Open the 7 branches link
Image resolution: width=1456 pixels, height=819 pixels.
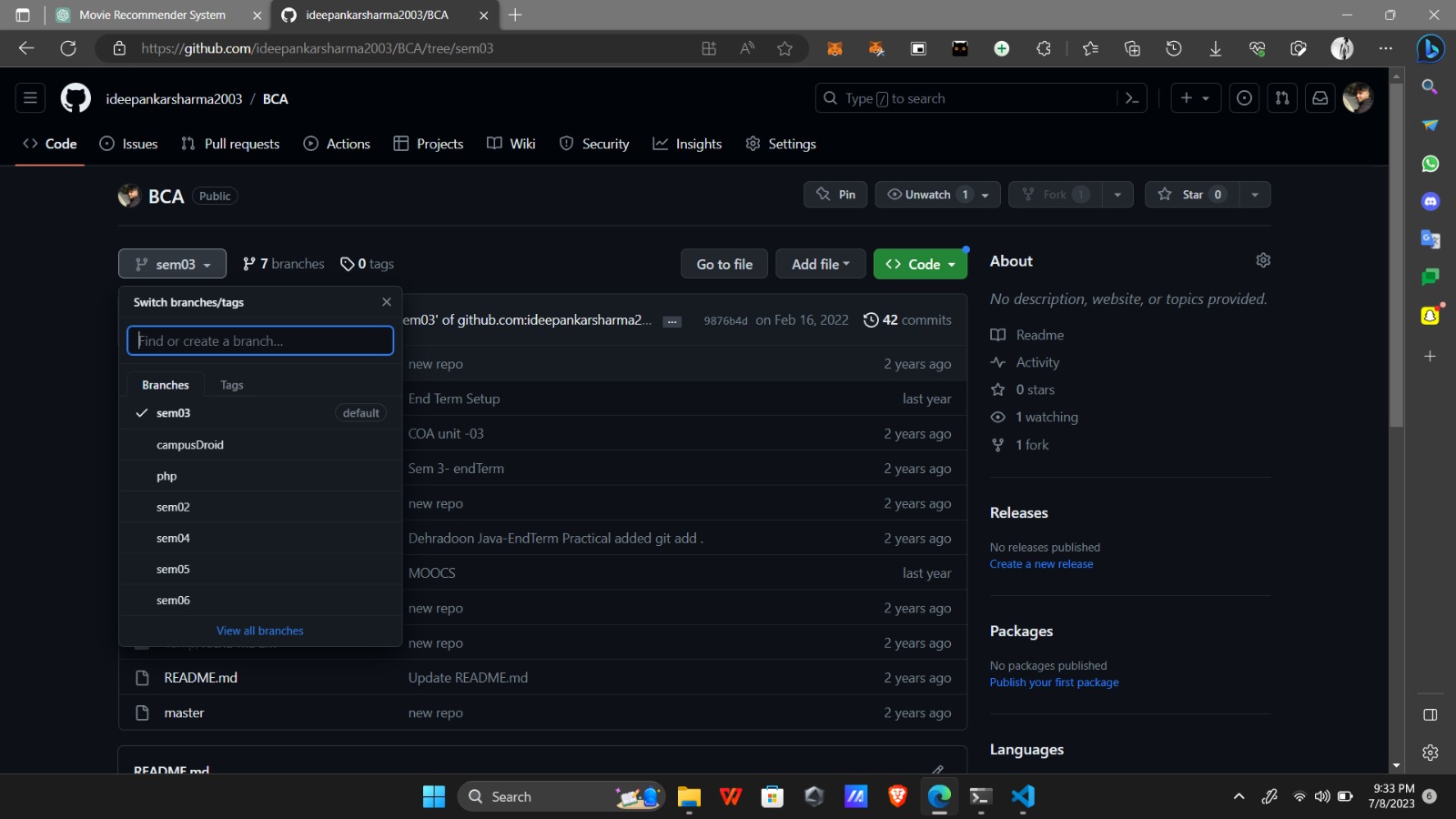coord(283,264)
